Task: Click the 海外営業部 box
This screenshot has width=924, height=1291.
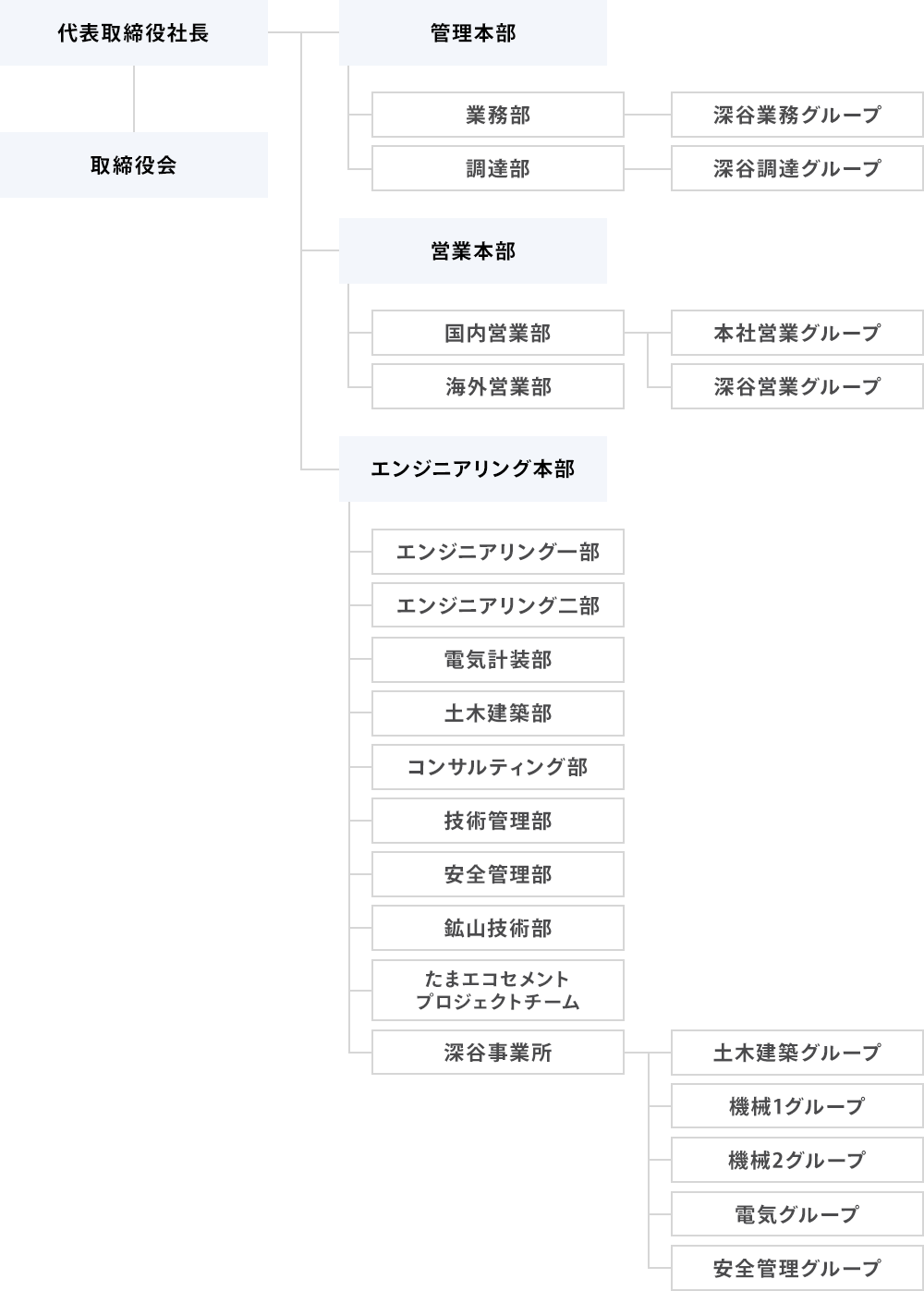Action: click(497, 387)
